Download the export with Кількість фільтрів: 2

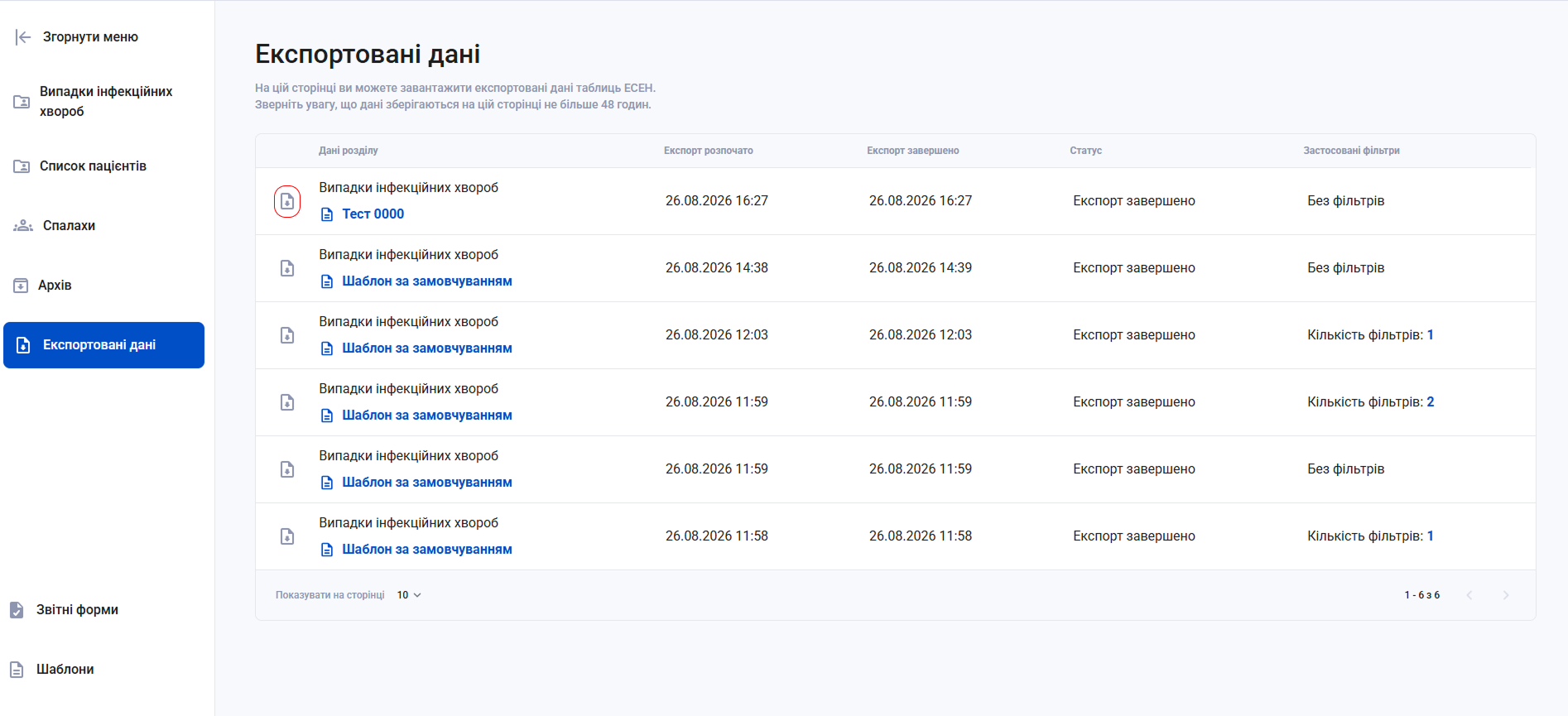(x=287, y=402)
